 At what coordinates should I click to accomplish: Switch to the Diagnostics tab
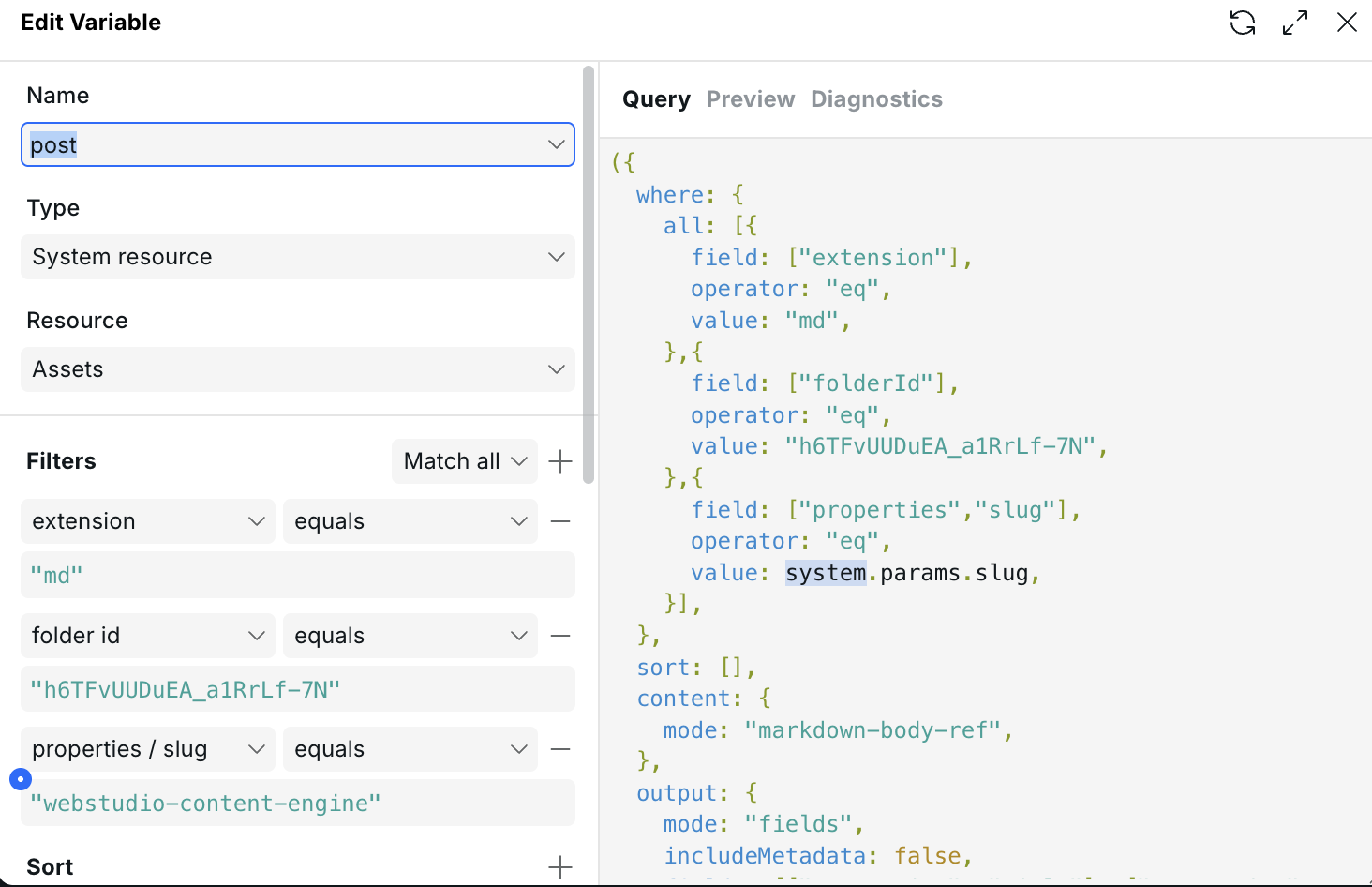[x=876, y=99]
